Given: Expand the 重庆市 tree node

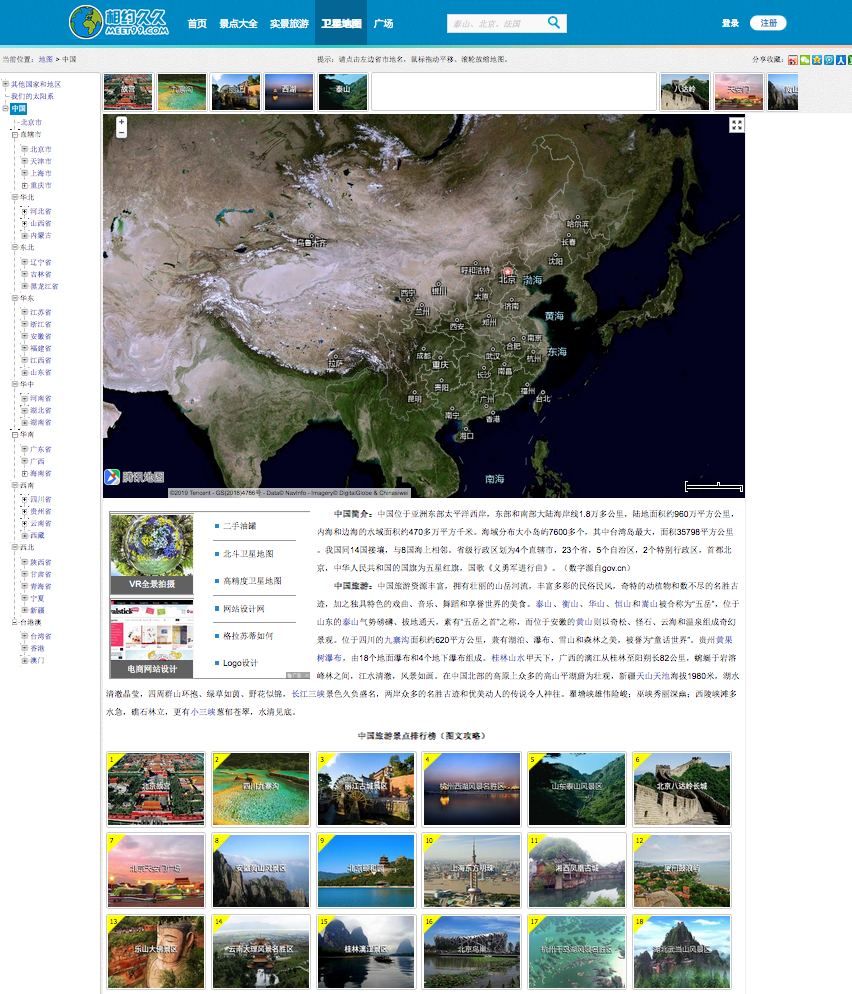Looking at the screenshot, I should coord(25,186).
